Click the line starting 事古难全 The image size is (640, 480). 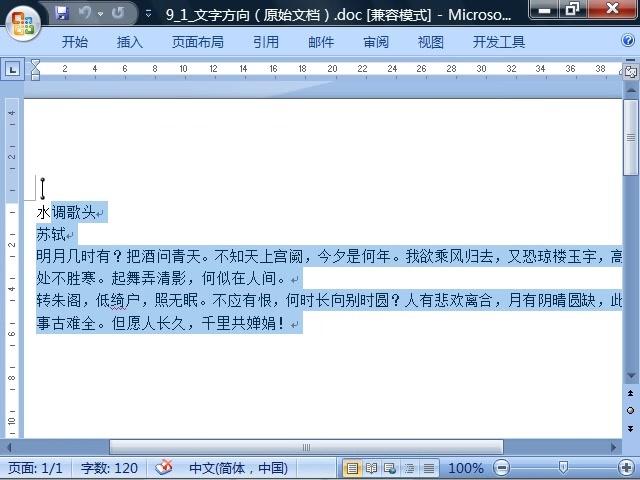click(x=169, y=323)
